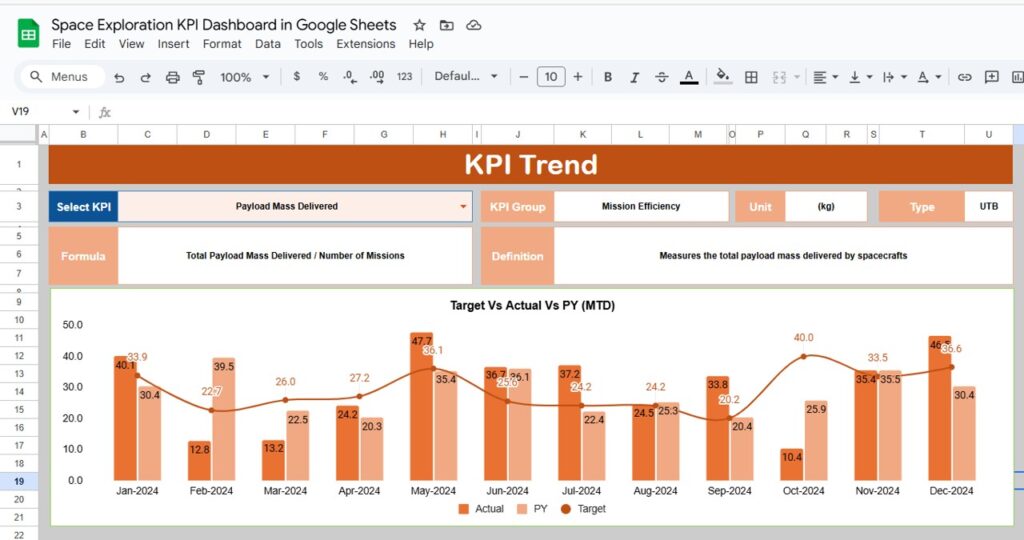Viewport: 1024px width, 540px height.
Task: Click the Actual legend entry
Action: pyautogui.click(x=481, y=509)
